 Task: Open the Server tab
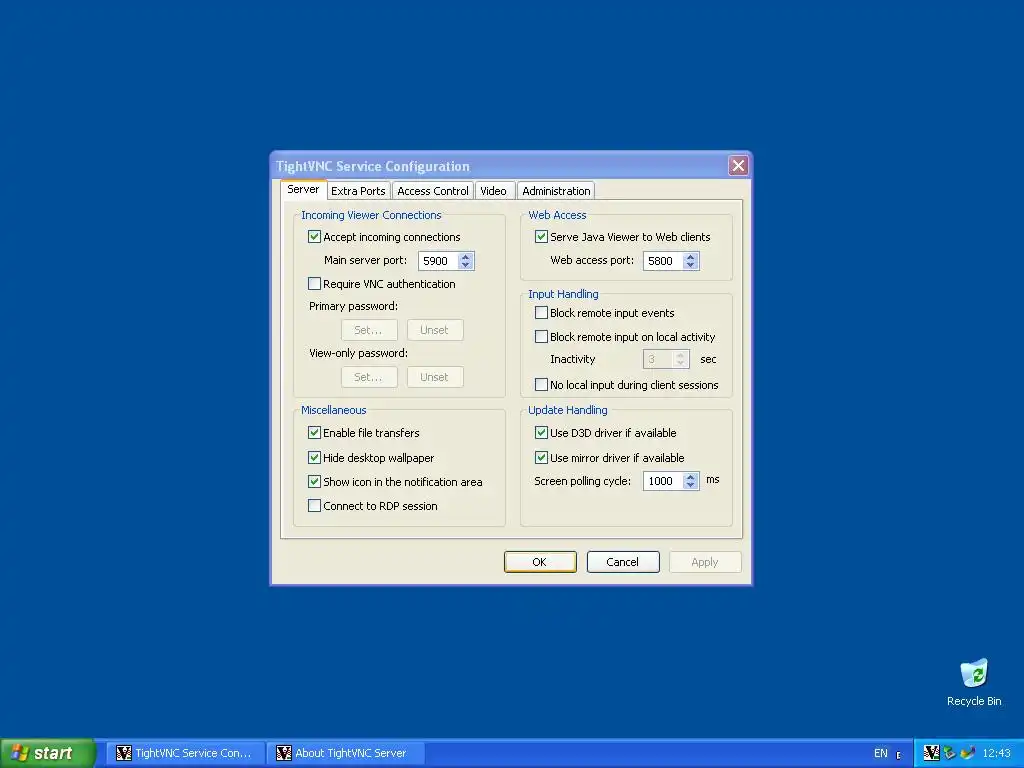pyautogui.click(x=303, y=189)
